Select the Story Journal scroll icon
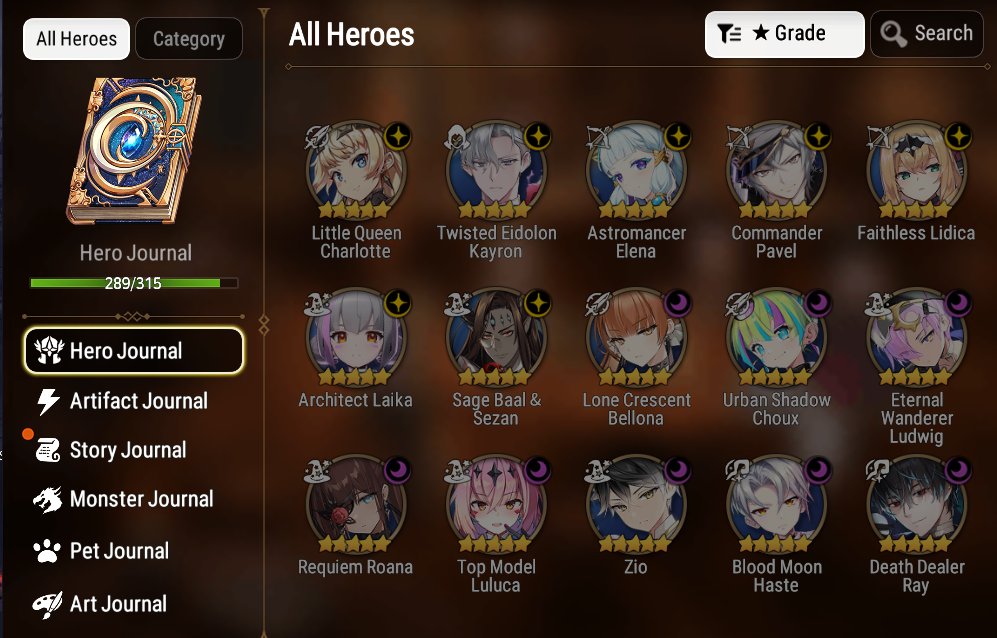 [x=48, y=450]
